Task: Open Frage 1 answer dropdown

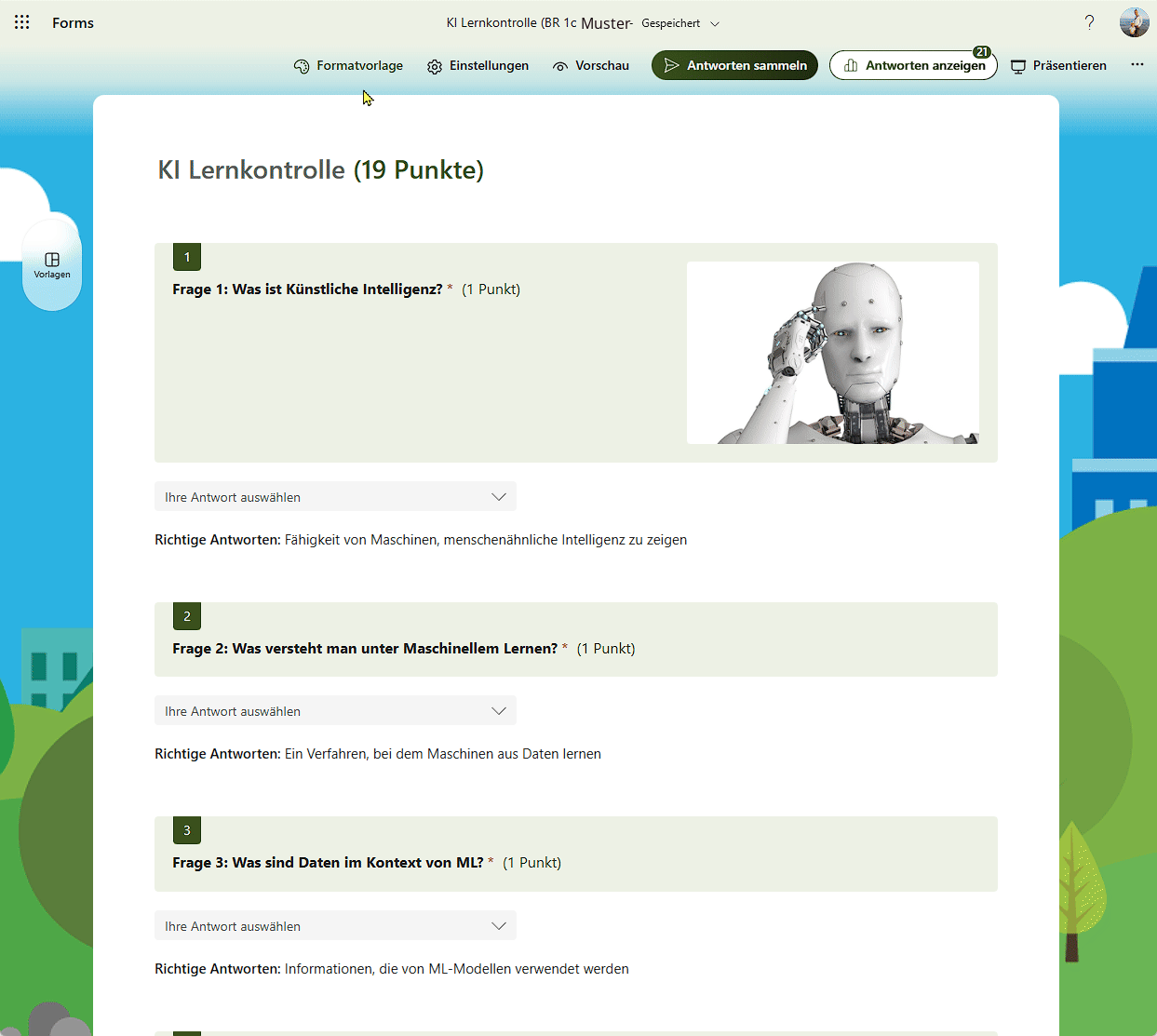Action: point(335,497)
